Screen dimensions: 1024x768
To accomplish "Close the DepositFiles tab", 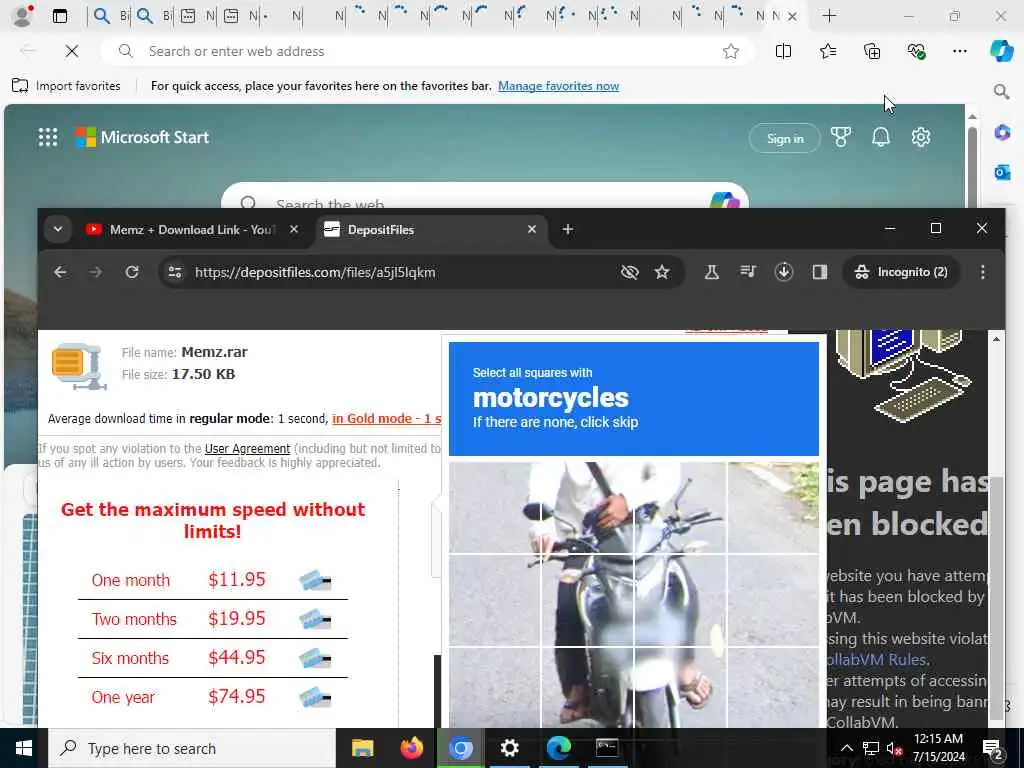I will pyautogui.click(x=532, y=229).
